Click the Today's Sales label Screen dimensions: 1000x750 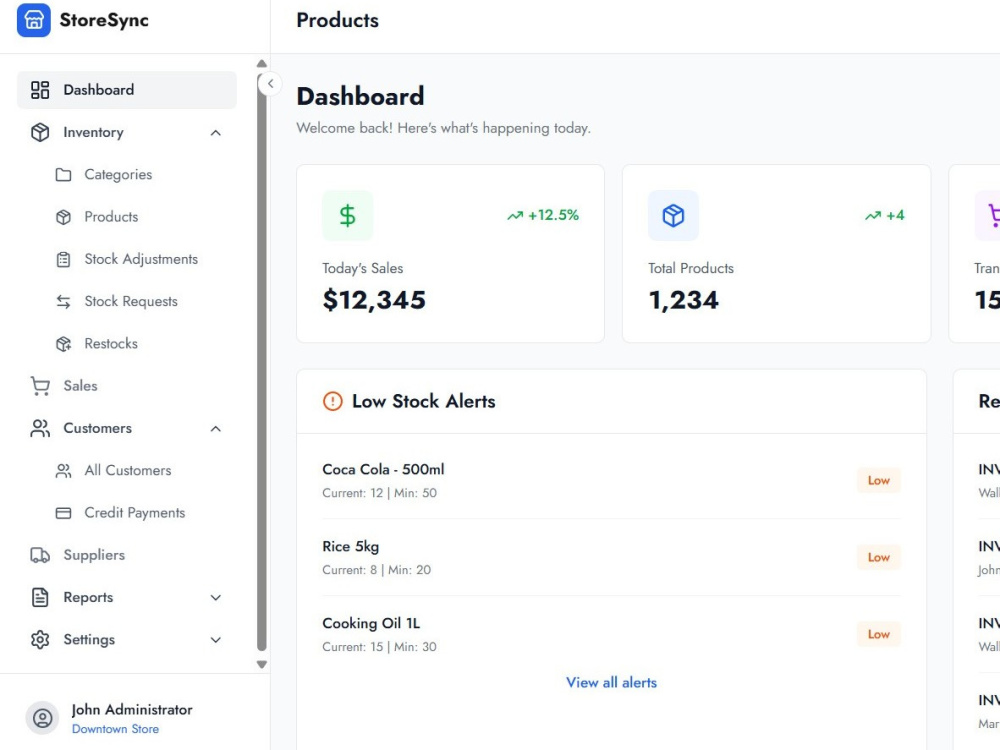[363, 268]
